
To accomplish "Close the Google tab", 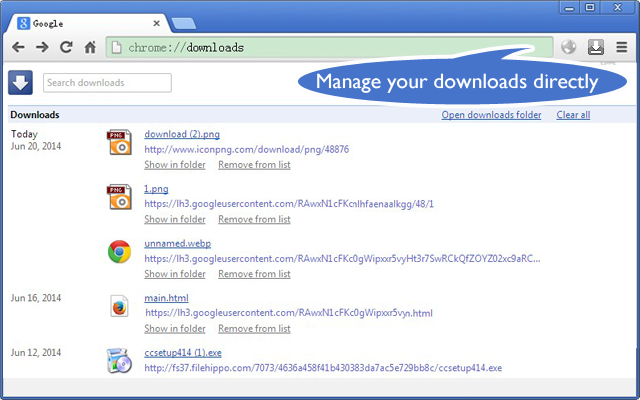I will 156,24.
